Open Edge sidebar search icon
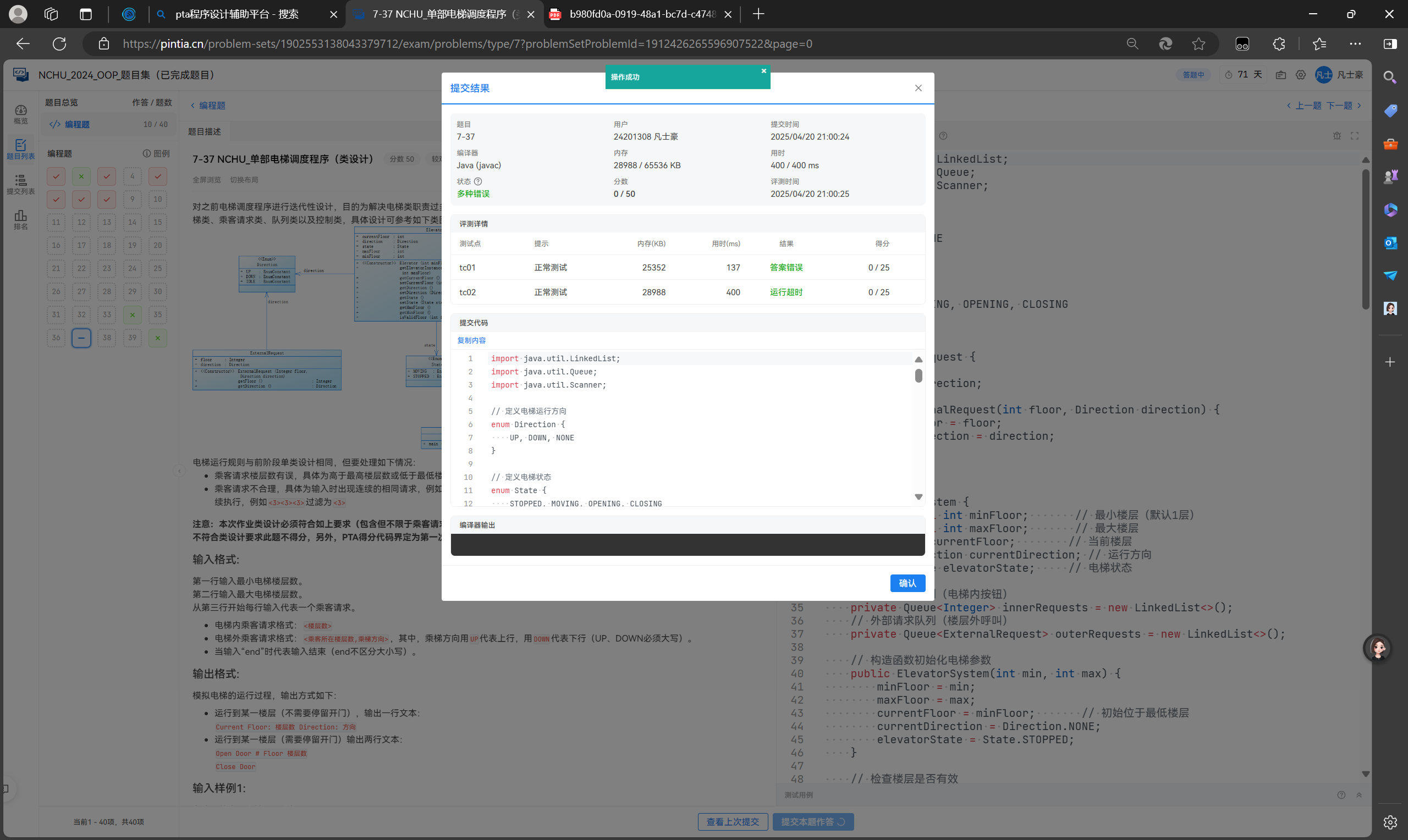Viewport: 1408px width, 840px height. point(1390,77)
